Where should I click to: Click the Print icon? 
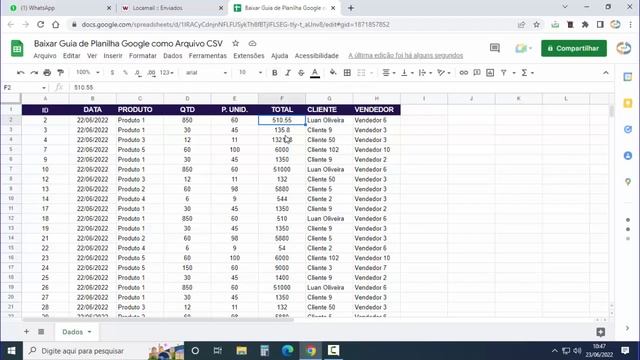pos(47,73)
